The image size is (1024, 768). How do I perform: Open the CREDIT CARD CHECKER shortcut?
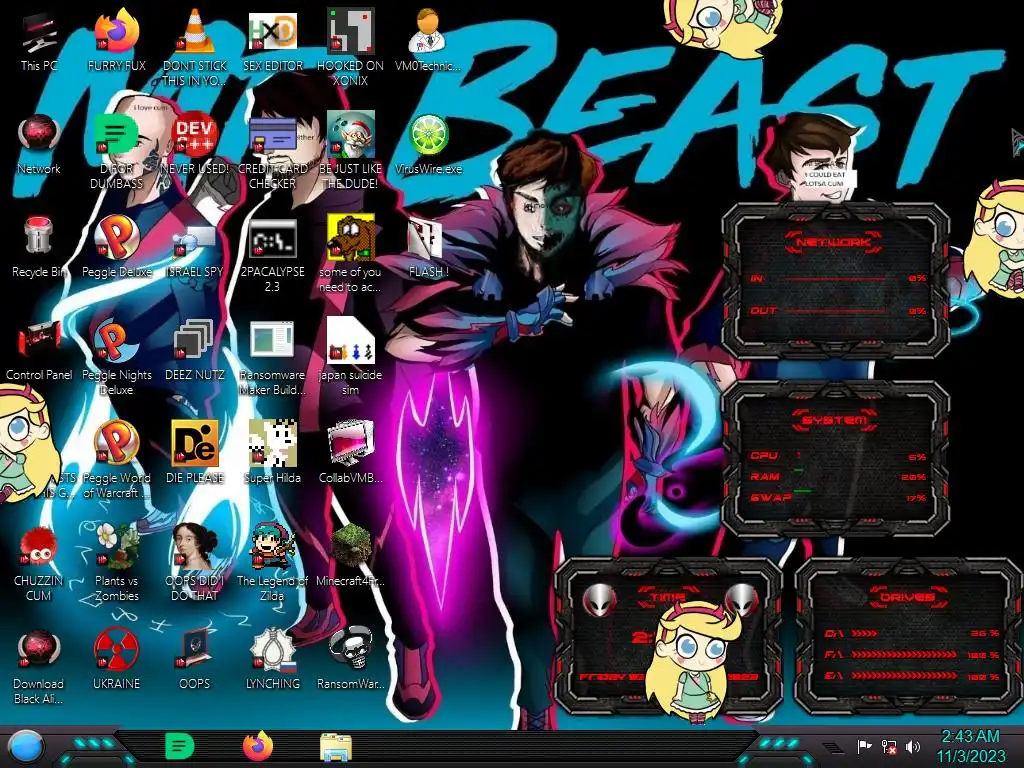tap(272, 152)
